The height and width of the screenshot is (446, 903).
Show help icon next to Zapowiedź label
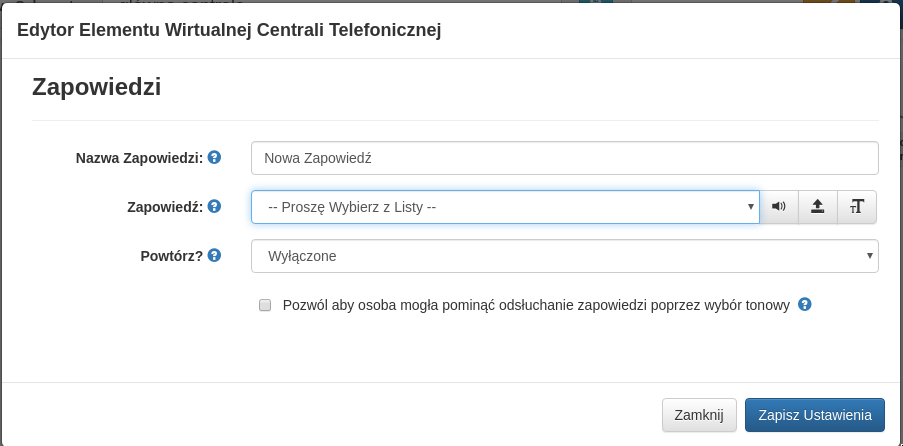(x=214, y=207)
